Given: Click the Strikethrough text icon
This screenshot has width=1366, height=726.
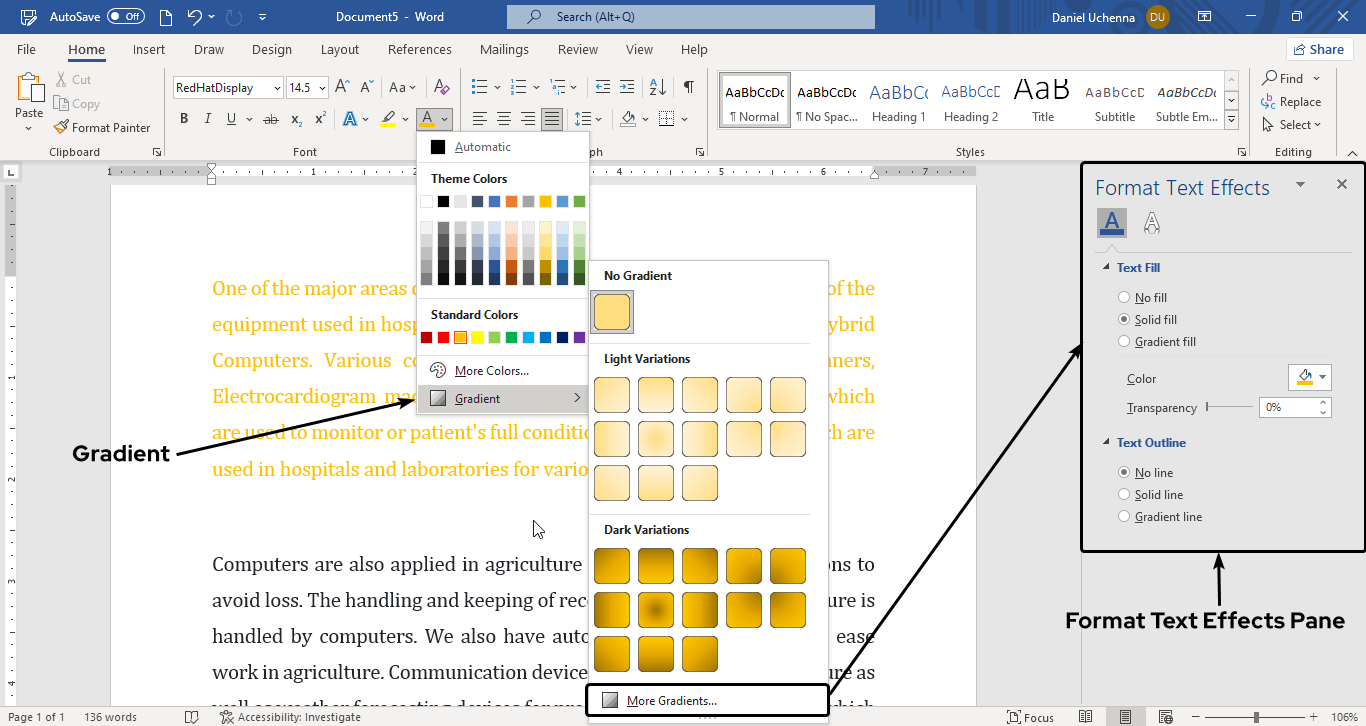Looking at the screenshot, I should pos(270,119).
